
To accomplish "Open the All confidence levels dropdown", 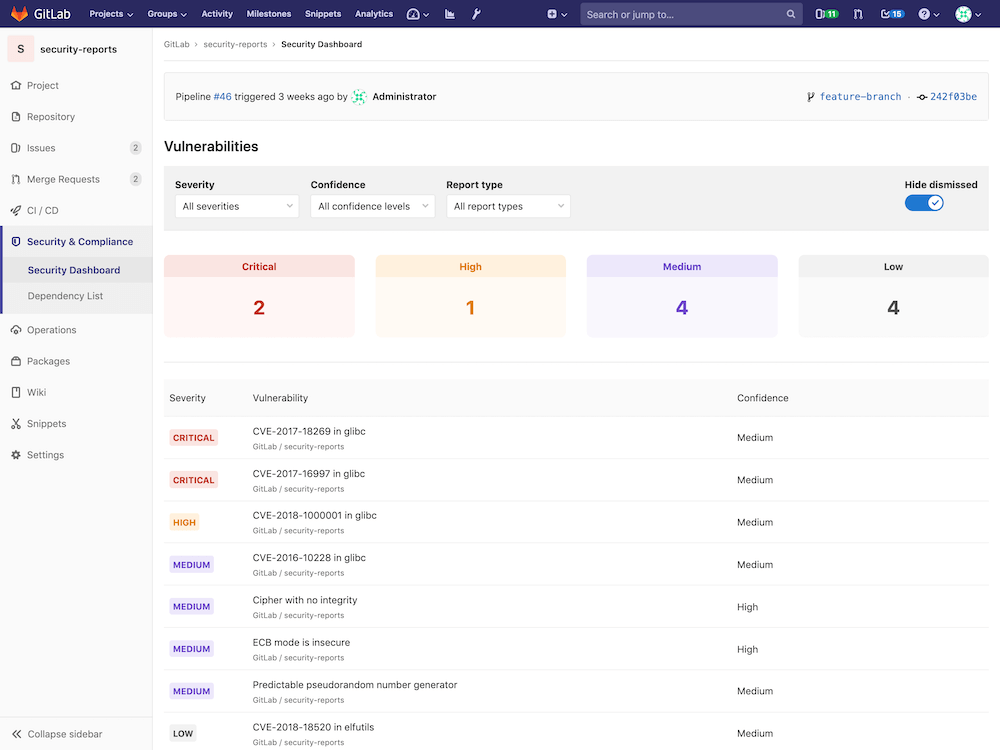I will coord(372,206).
